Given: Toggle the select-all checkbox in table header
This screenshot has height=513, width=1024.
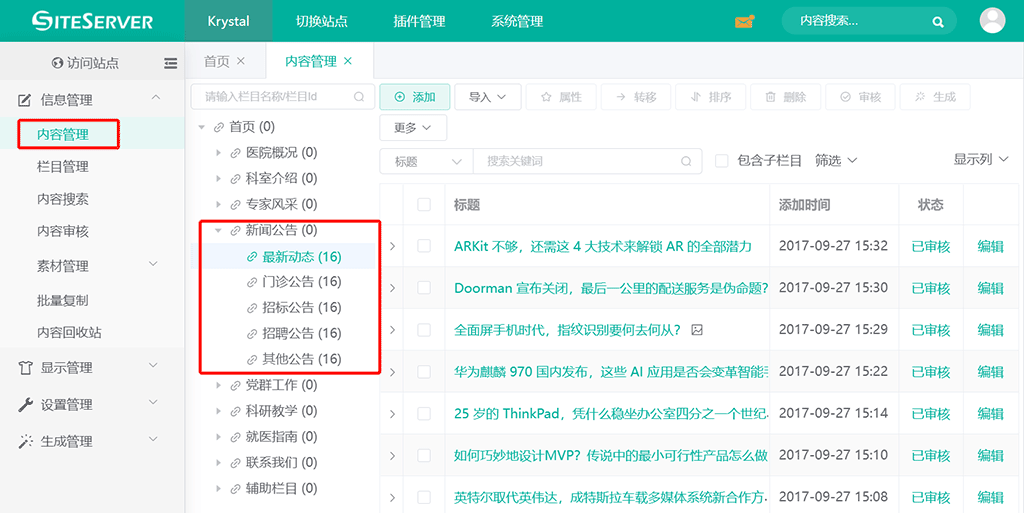Looking at the screenshot, I should click(424, 204).
